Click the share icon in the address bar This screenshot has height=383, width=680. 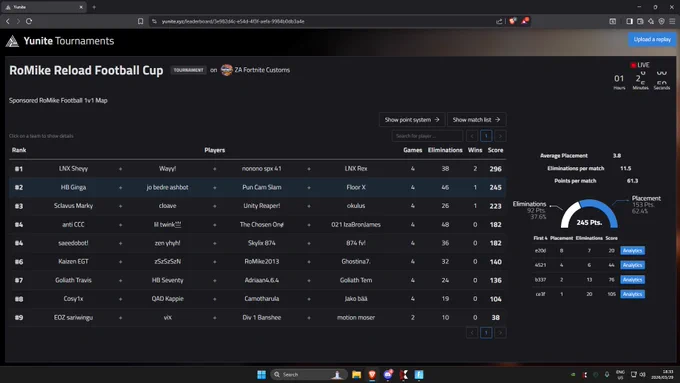point(499,21)
